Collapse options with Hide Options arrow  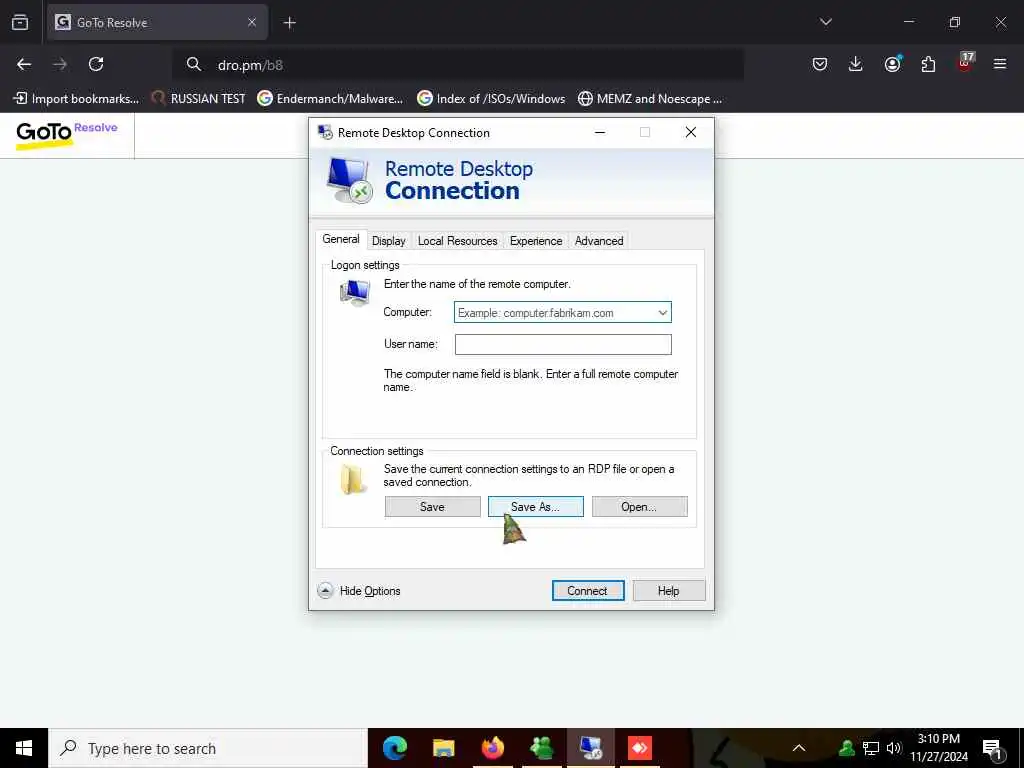[x=325, y=590]
